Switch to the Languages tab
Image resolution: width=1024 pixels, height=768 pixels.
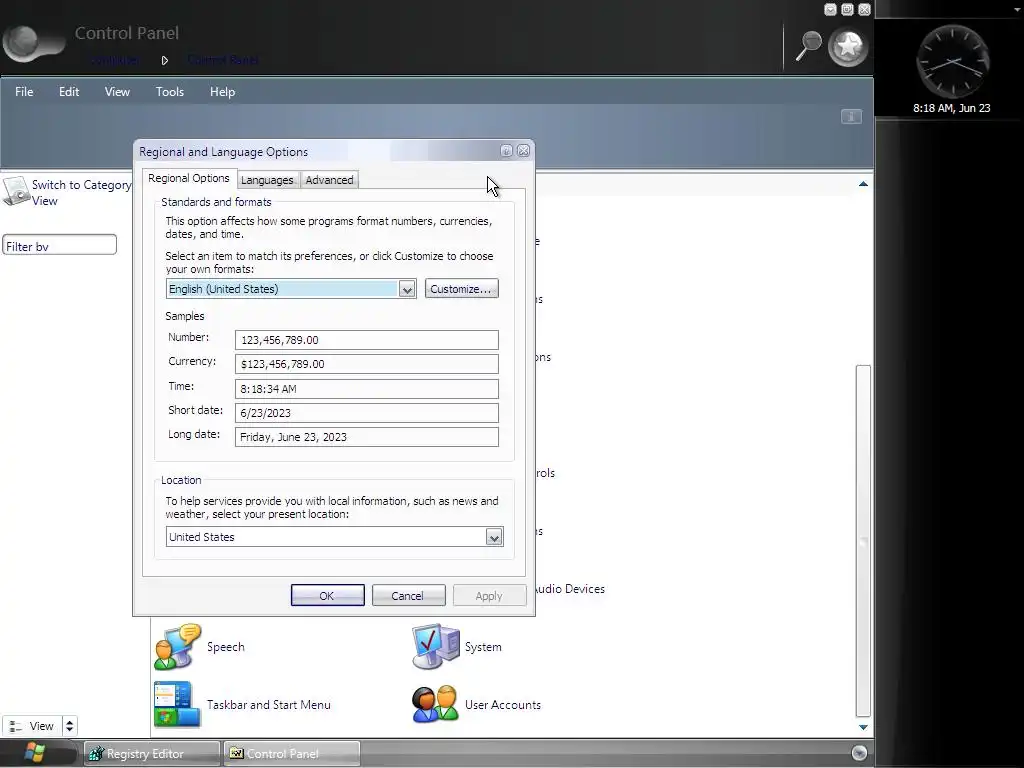267,180
